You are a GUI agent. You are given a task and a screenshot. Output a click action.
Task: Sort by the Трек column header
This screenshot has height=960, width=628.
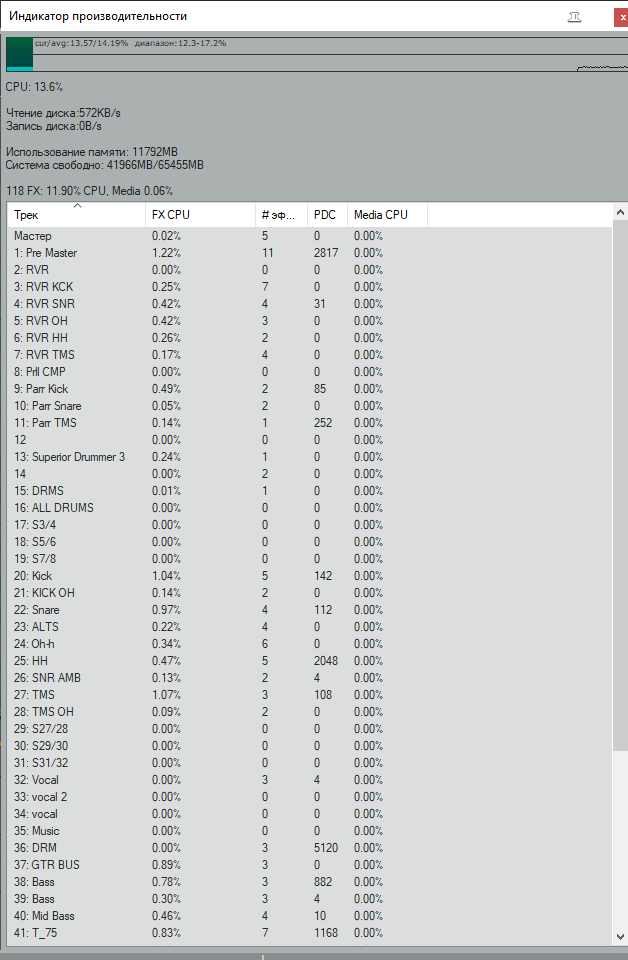(x=76, y=215)
